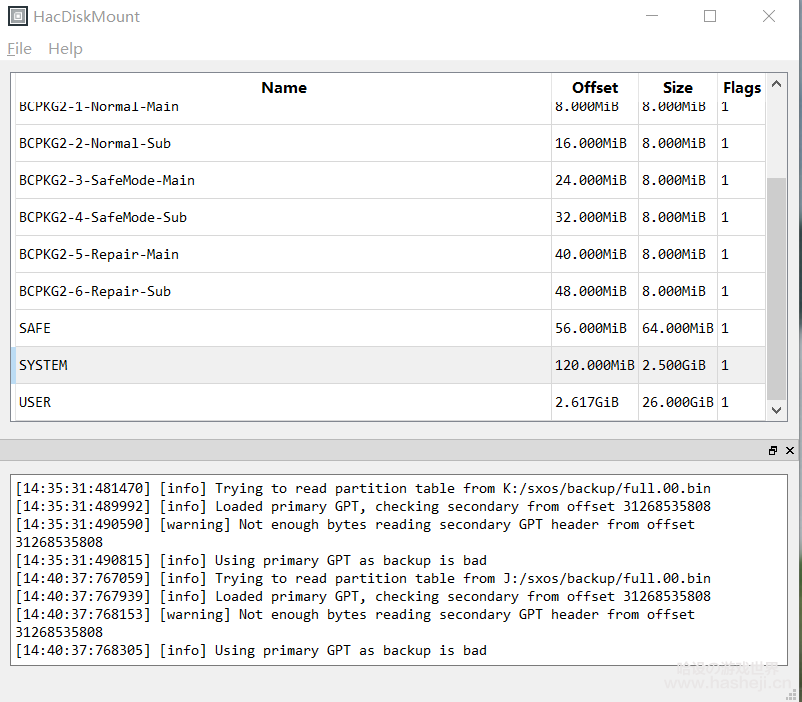Click the 2.617GiB offset cell

coord(595,402)
